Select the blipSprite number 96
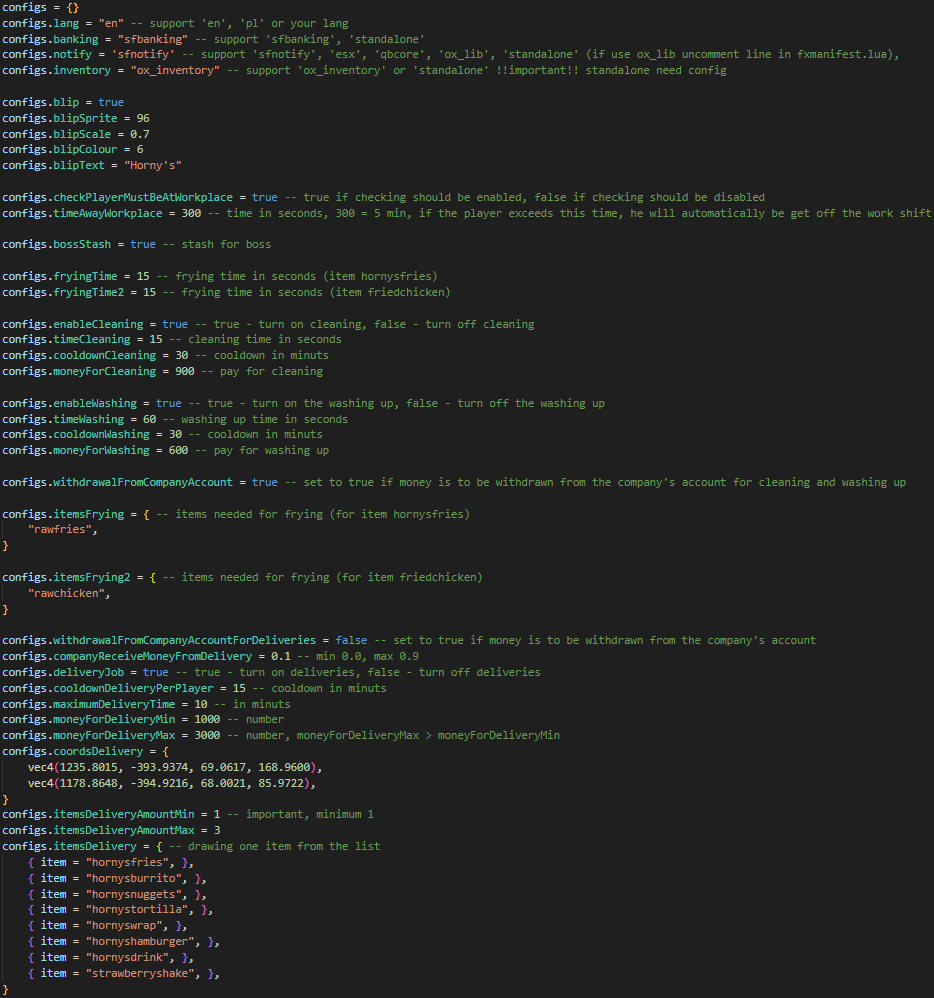The height and width of the screenshot is (998, 934). [143, 118]
